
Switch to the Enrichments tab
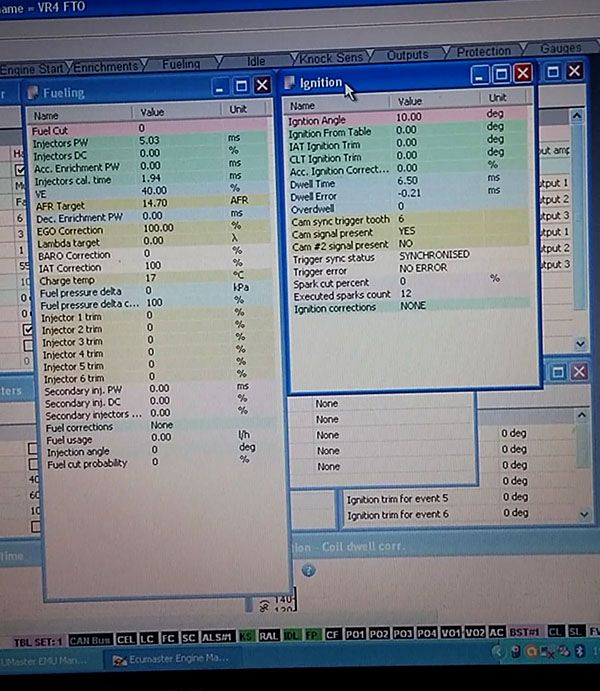coord(106,67)
